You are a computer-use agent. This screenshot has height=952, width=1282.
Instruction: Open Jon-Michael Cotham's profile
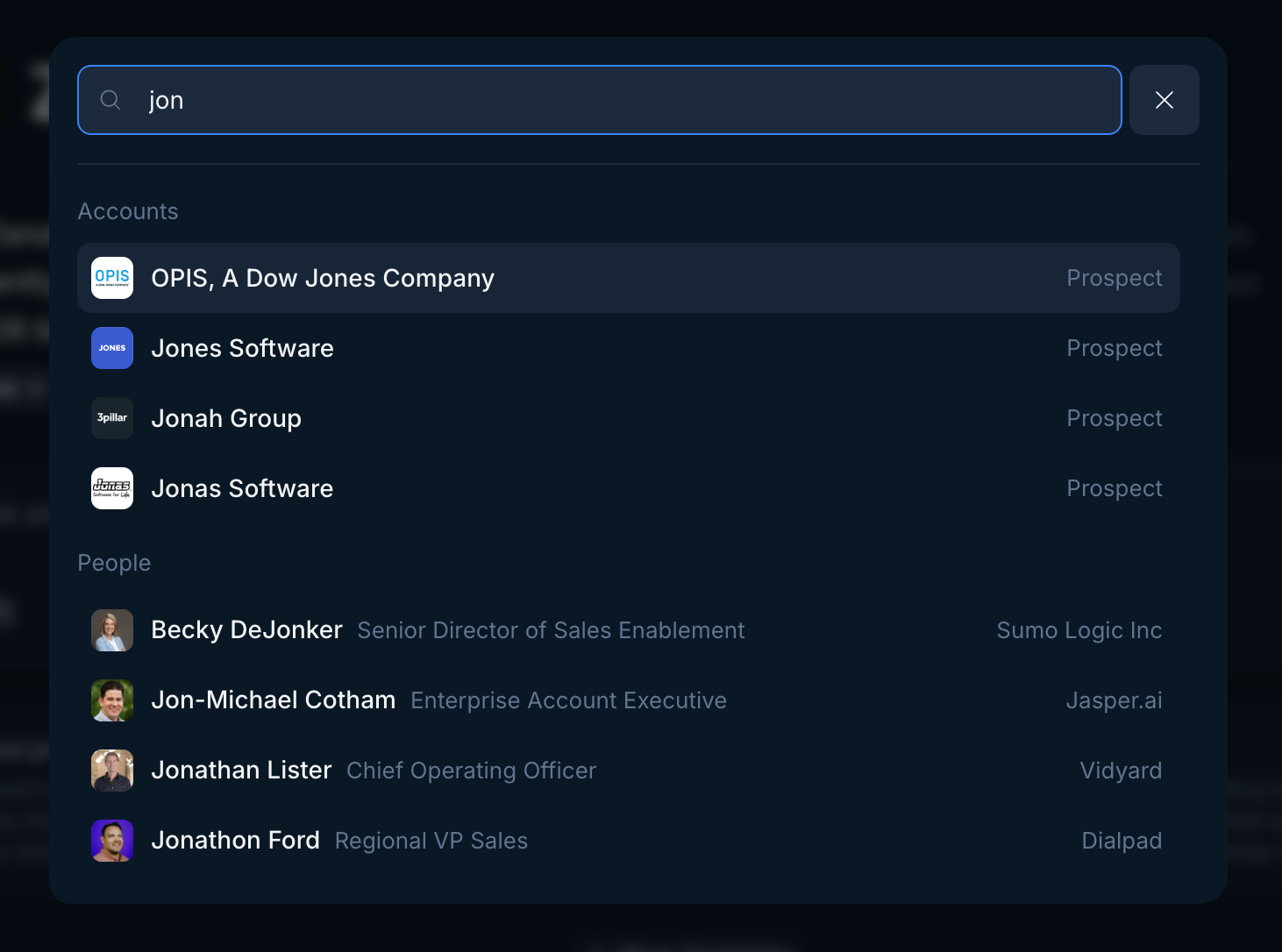tap(629, 700)
